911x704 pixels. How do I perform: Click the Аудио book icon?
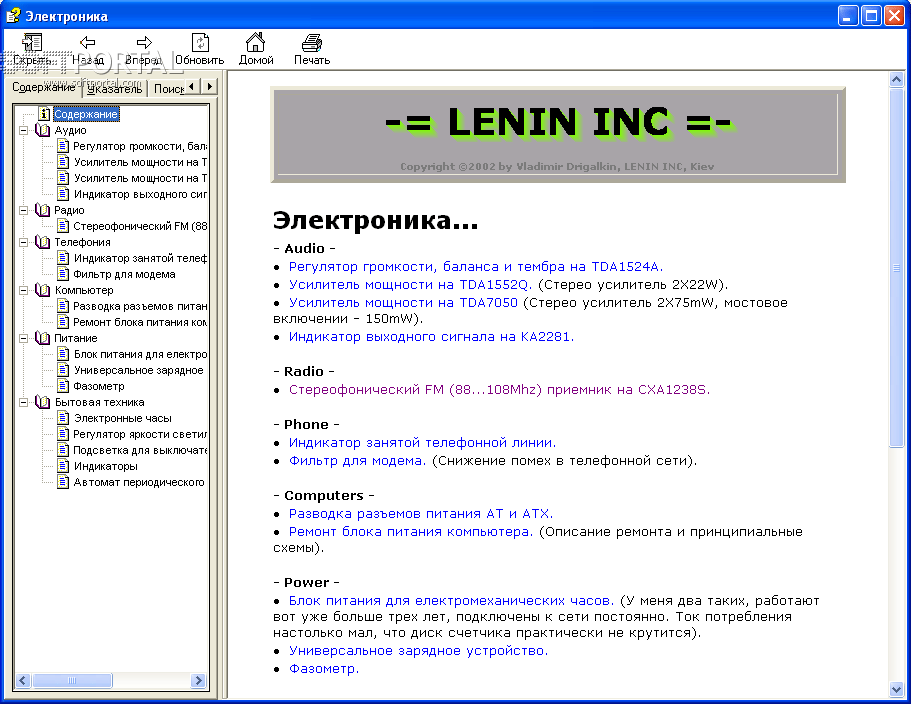click(42, 130)
